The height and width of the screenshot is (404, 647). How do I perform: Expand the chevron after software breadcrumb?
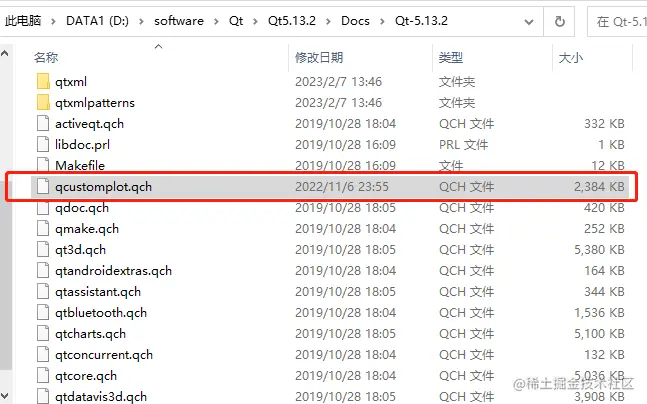216,21
